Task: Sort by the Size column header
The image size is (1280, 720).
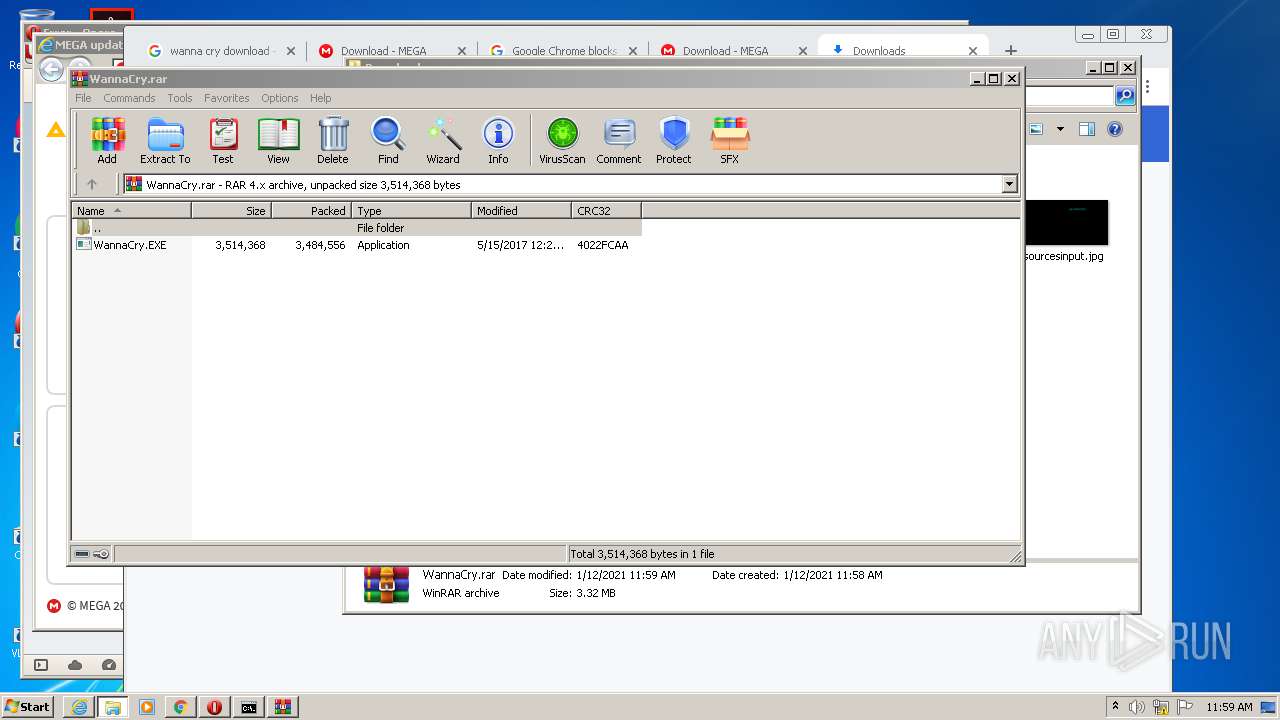Action: 231,211
